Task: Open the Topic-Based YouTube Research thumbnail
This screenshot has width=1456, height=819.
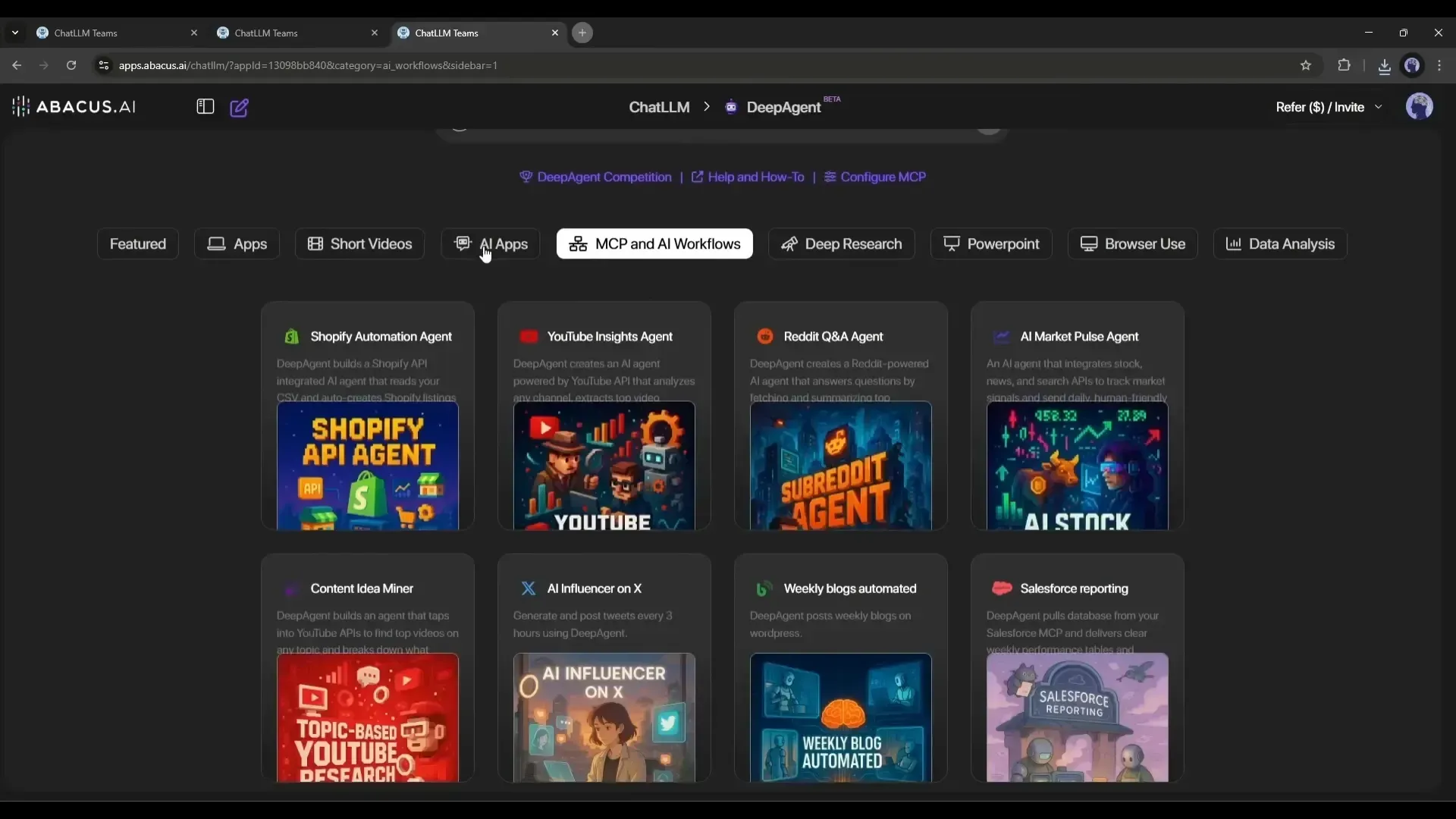Action: (368, 717)
